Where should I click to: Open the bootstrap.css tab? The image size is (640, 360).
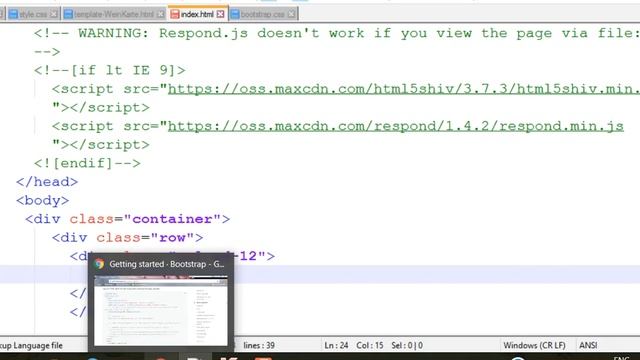point(262,14)
